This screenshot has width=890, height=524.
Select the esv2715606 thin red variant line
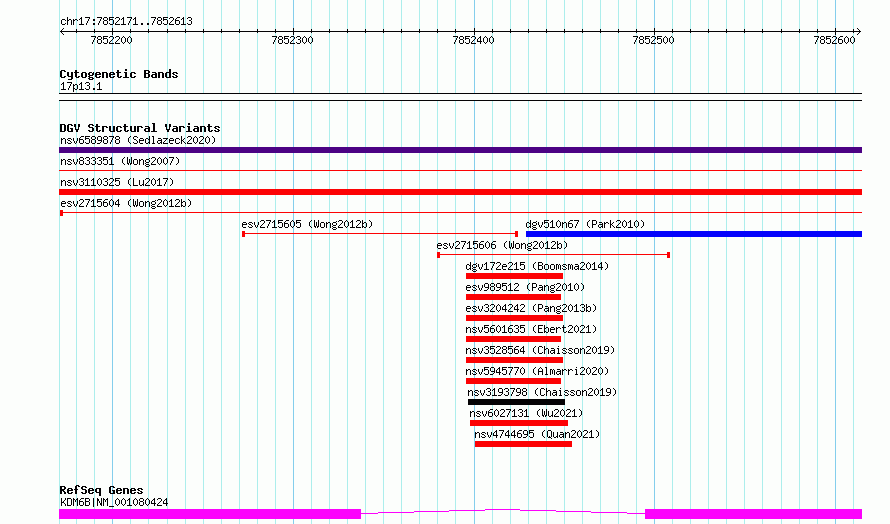[x=553, y=255]
